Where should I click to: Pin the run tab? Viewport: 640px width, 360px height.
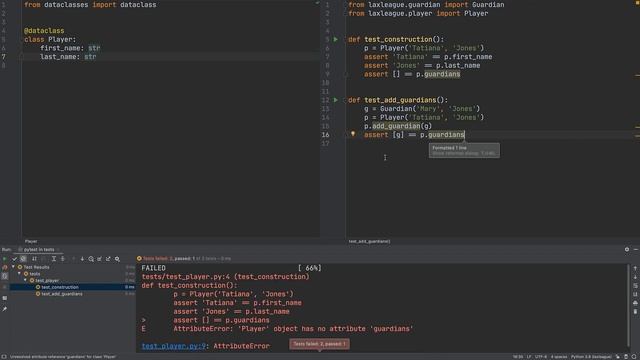click(5, 309)
